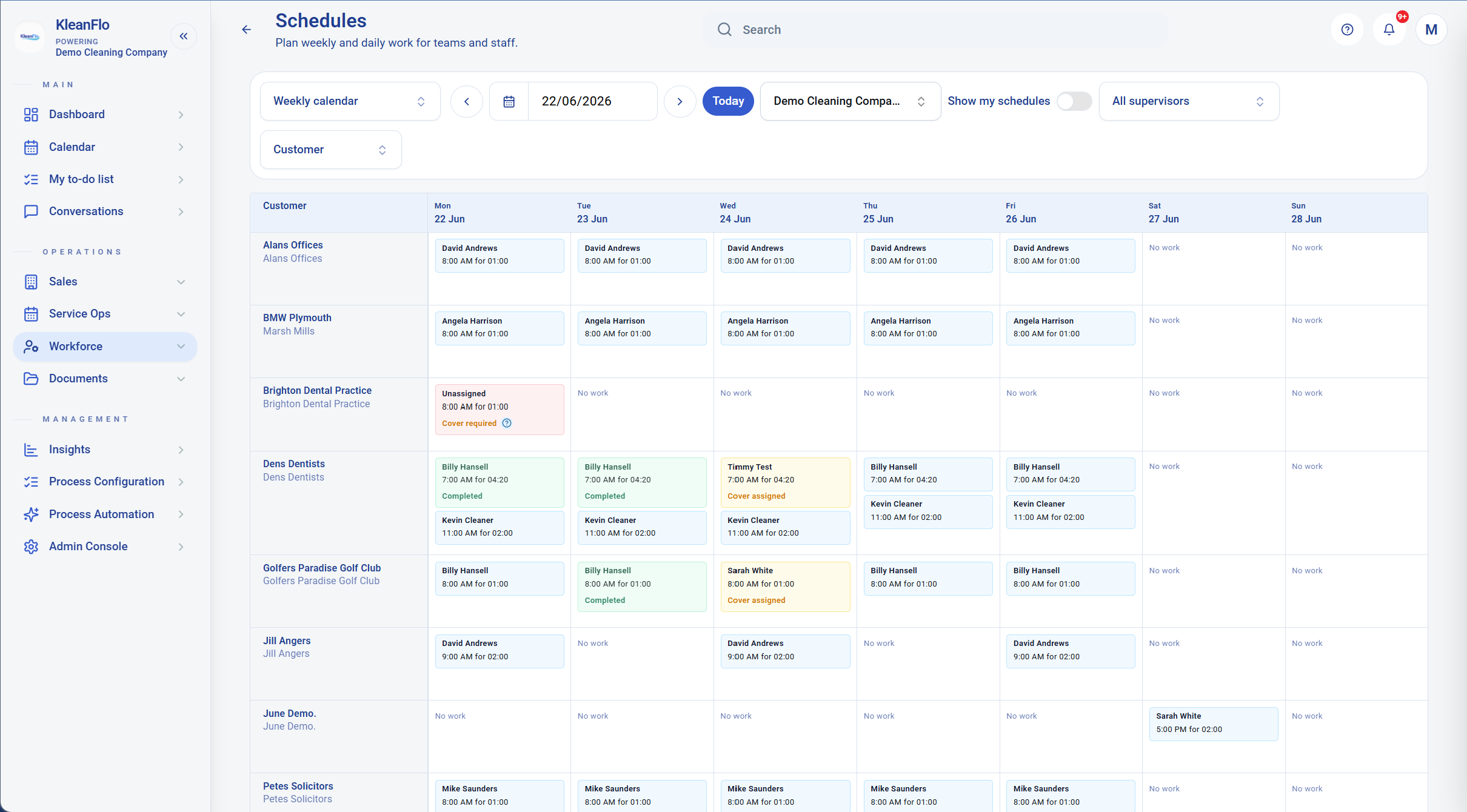The image size is (1467, 812).
Task: Collapse the sidebar with double chevron icon
Action: (x=183, y=36)
